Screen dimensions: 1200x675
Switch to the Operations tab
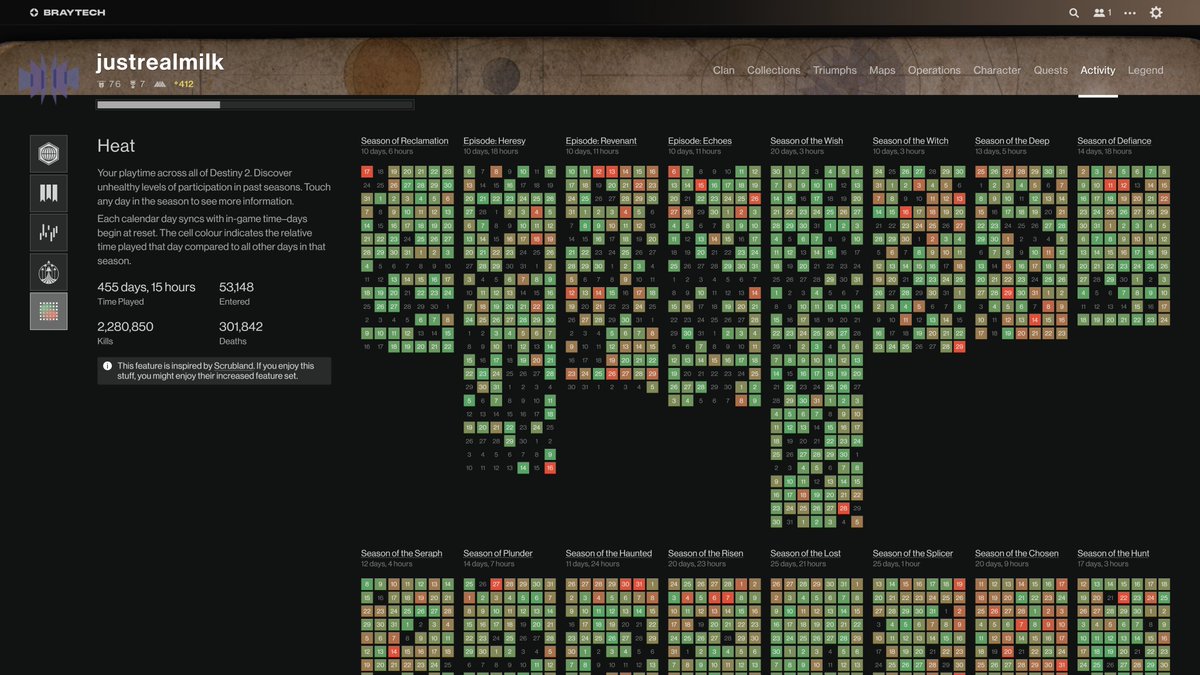coord(934,70)
